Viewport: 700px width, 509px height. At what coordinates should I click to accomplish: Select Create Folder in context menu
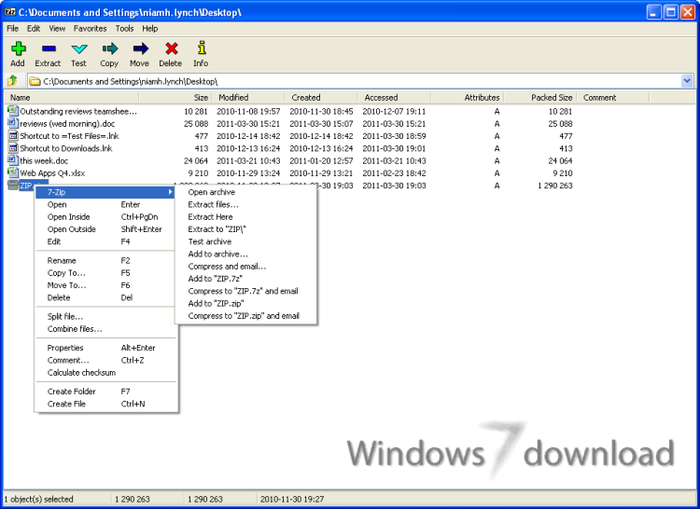(x=71, y=392)
